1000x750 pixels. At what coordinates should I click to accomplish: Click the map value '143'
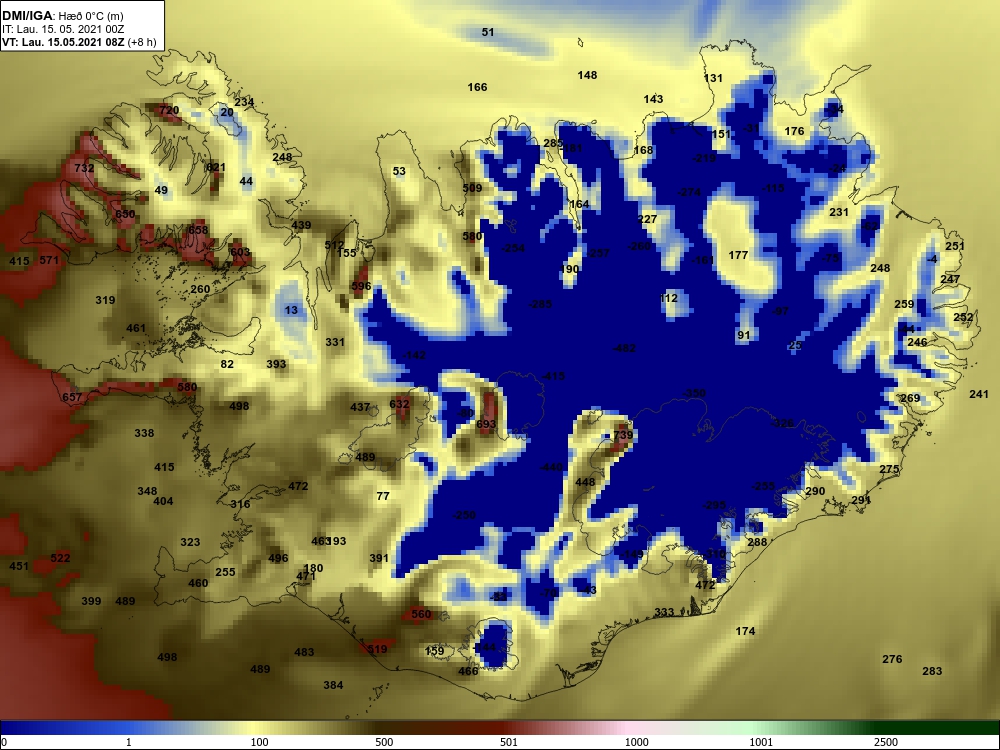coord(653,99)
